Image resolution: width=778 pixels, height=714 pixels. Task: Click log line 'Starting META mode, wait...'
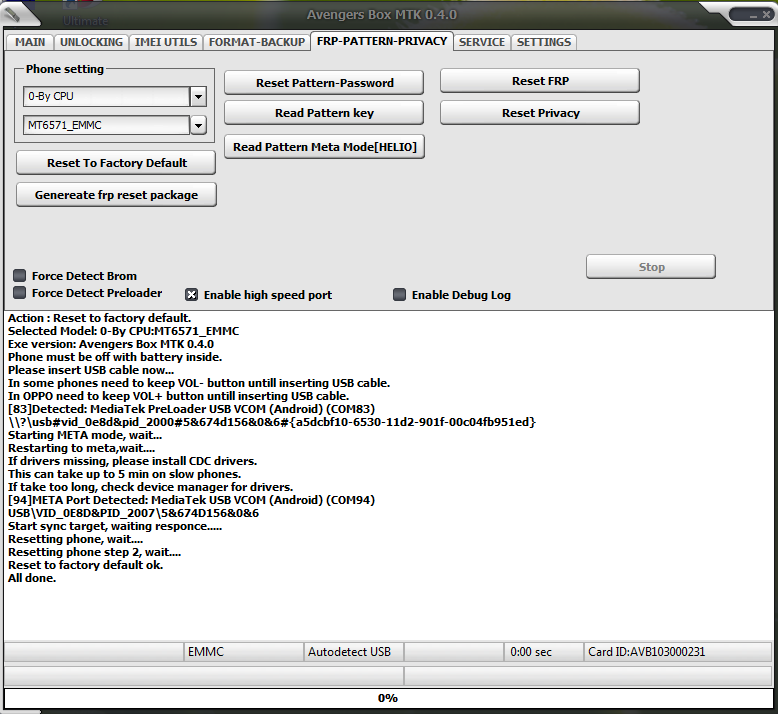pyautogui.click(x=85, y=435)
